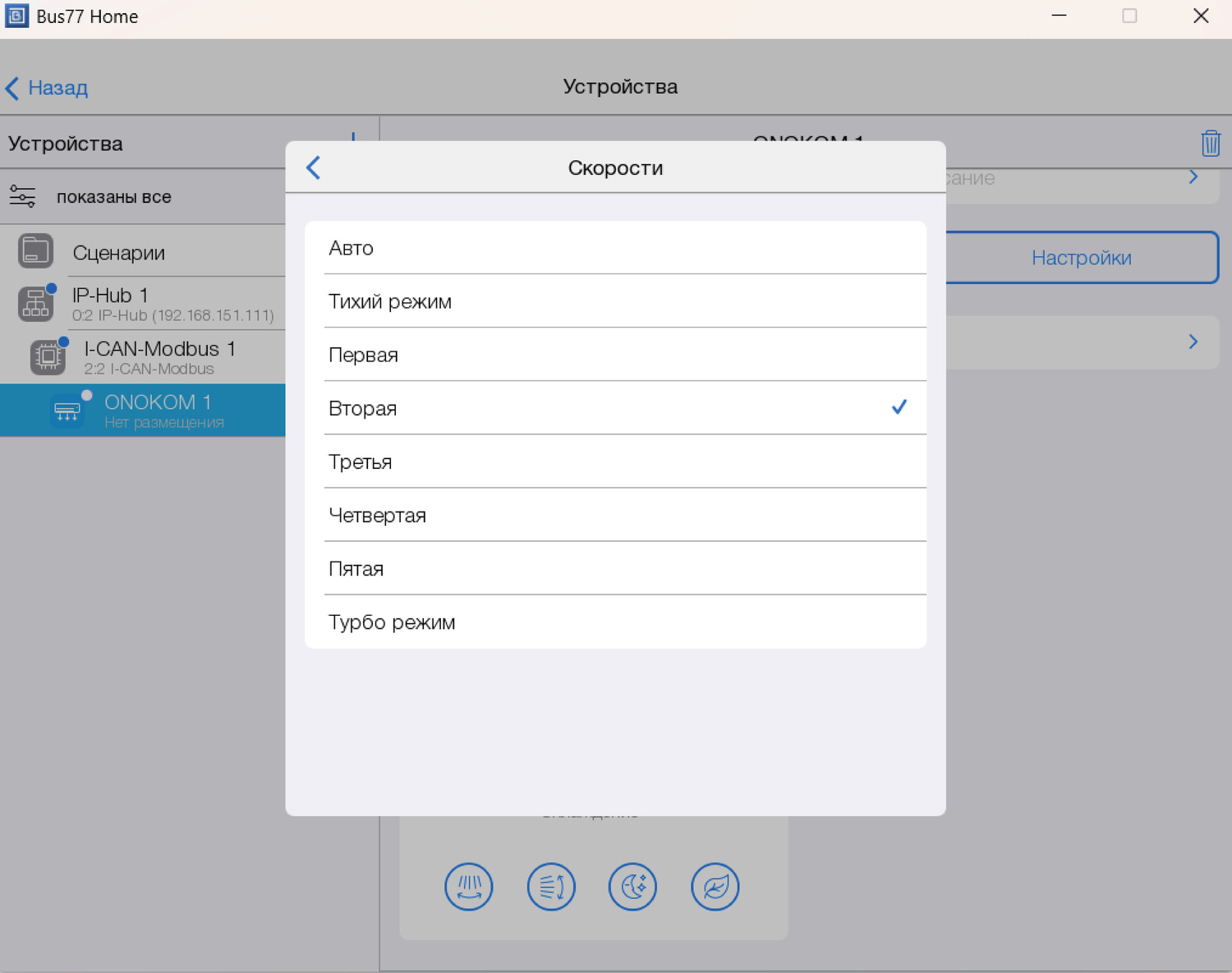The image size is (1232, 973).
Task: Click the I-CAN-Modbus chip icon
Action: pyautogui.click(x=48, y=356)
